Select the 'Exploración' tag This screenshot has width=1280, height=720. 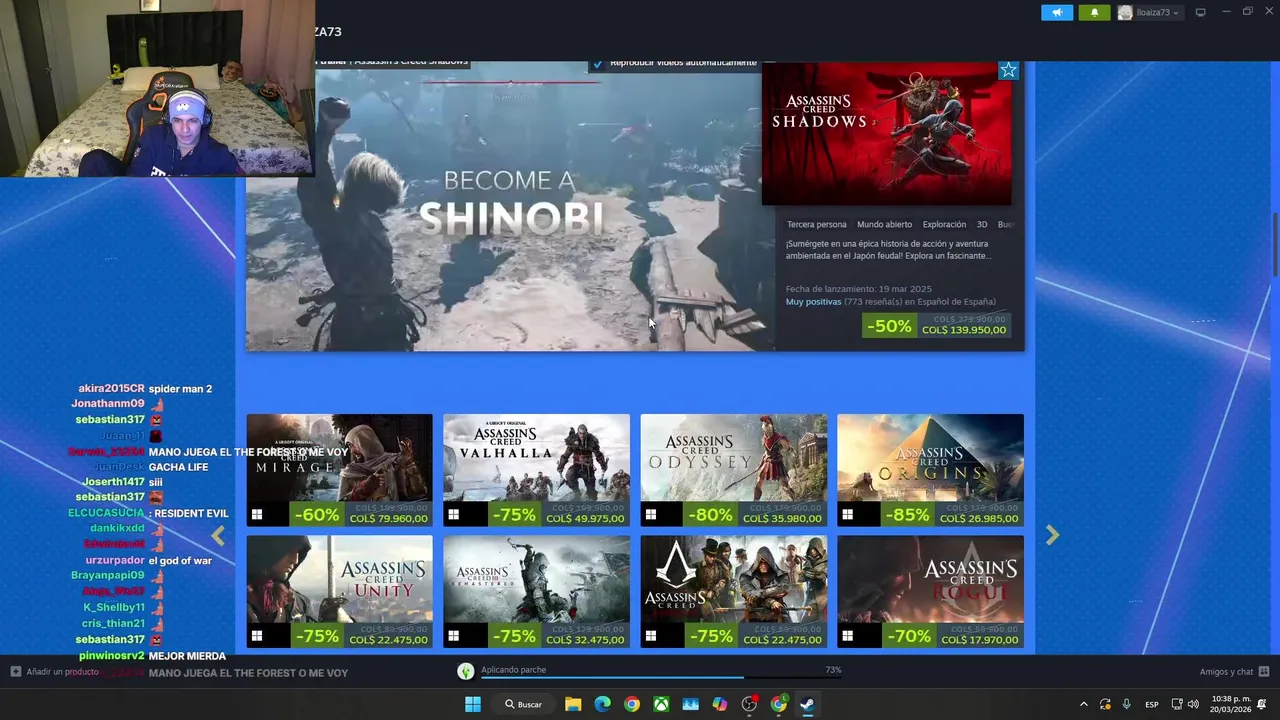[x=944, y=224]
